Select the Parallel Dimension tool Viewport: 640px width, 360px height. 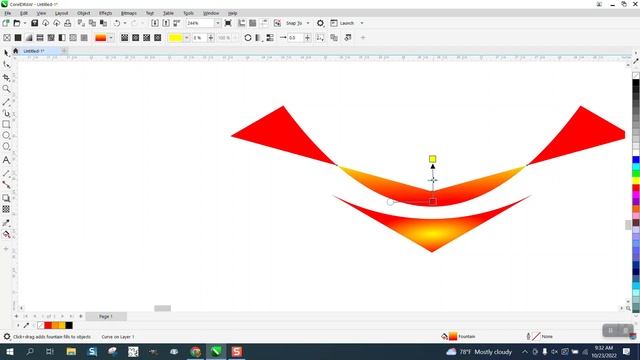pos(6,173)
